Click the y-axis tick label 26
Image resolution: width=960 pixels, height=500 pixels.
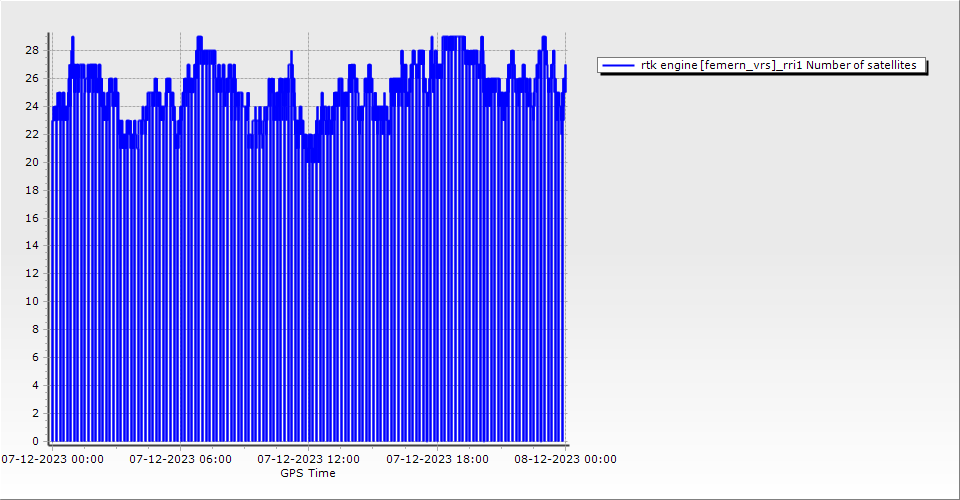point(32,78)
